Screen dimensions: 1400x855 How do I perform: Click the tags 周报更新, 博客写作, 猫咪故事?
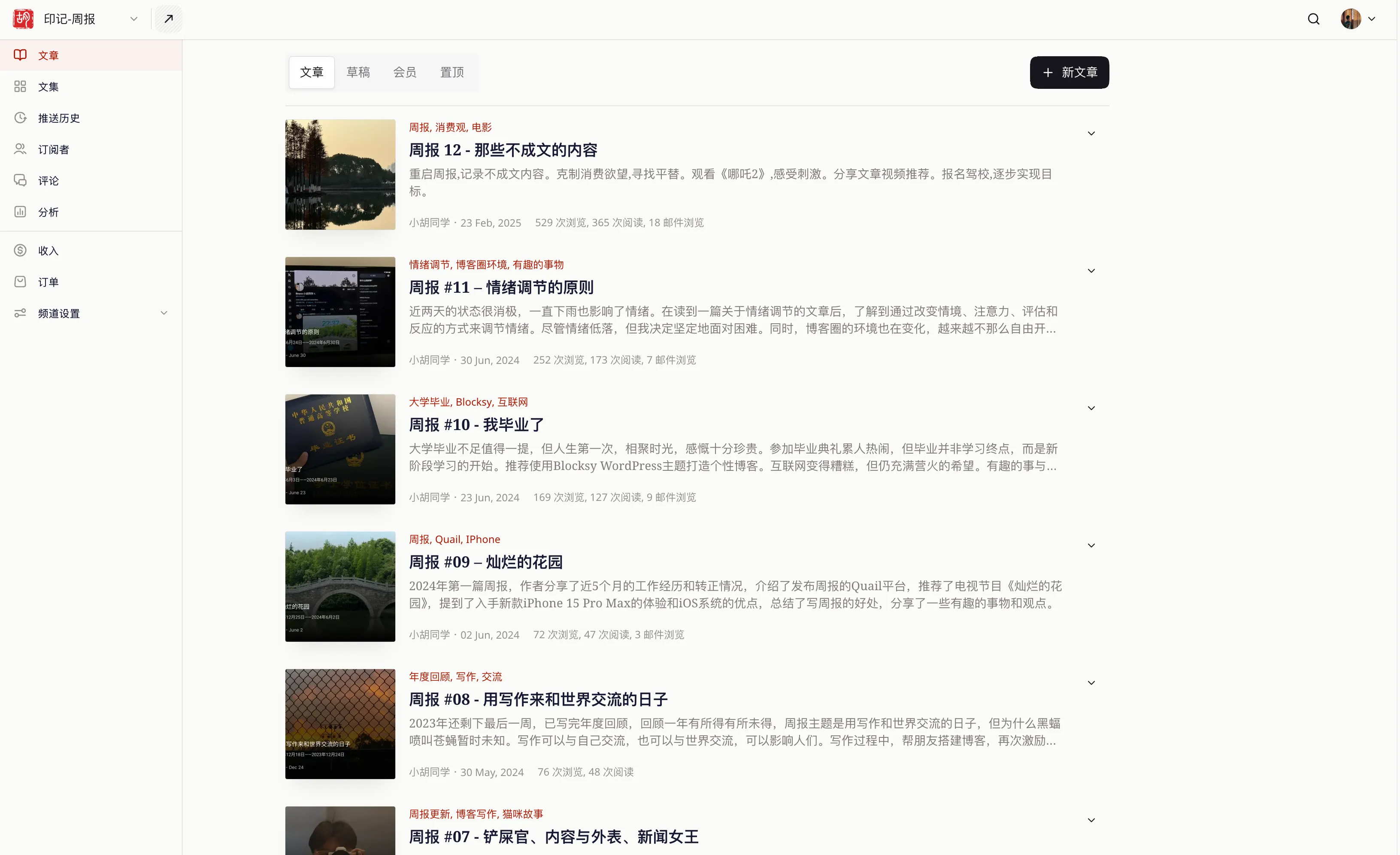point(476,814)
